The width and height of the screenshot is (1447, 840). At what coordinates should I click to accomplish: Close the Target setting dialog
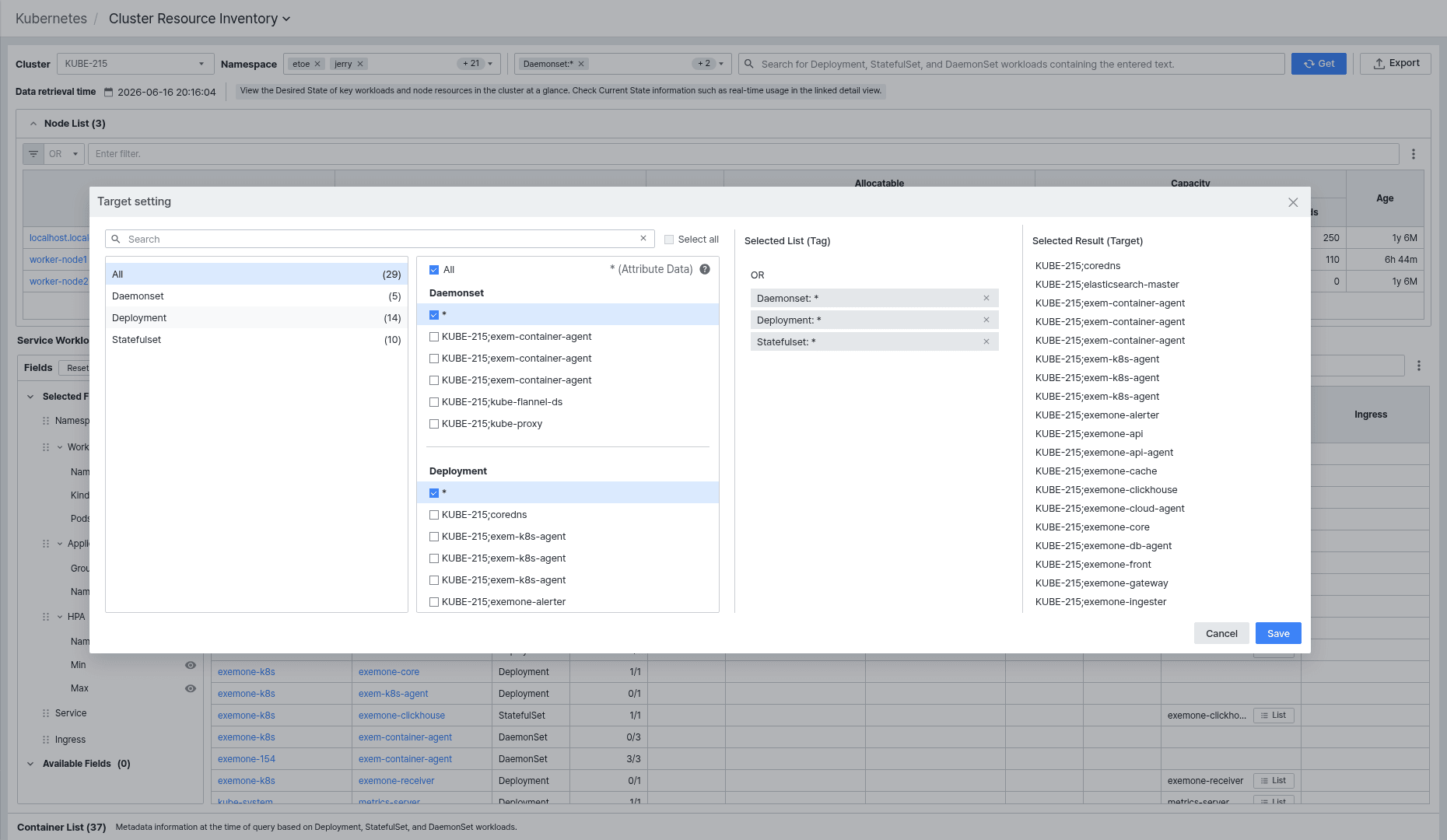pos(1293,202)
